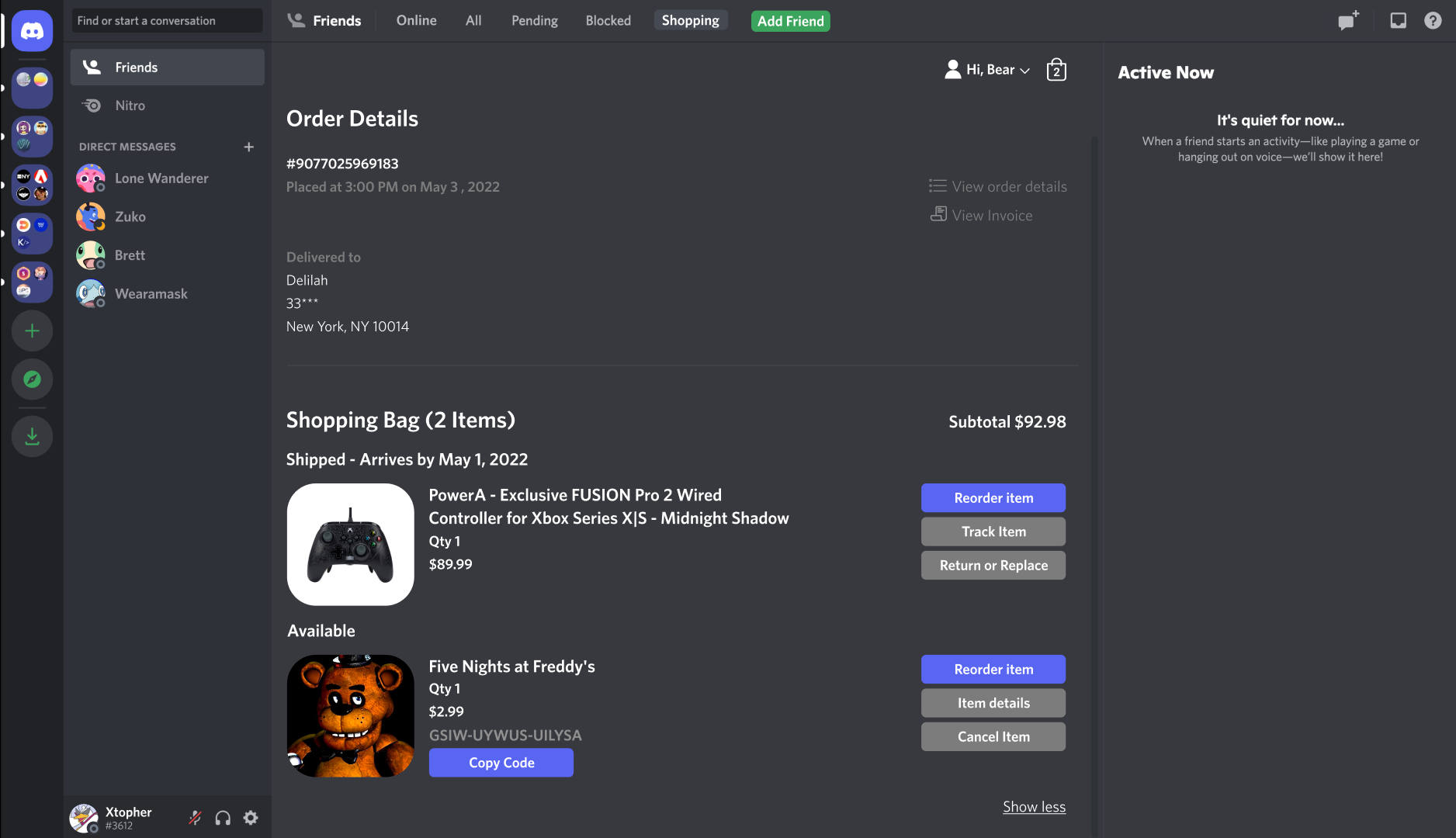The width and height of the screenshot is (1456, 838).
Task: Click Five Nights at Freddy's thumbnail
Action: tap(351, 716)
